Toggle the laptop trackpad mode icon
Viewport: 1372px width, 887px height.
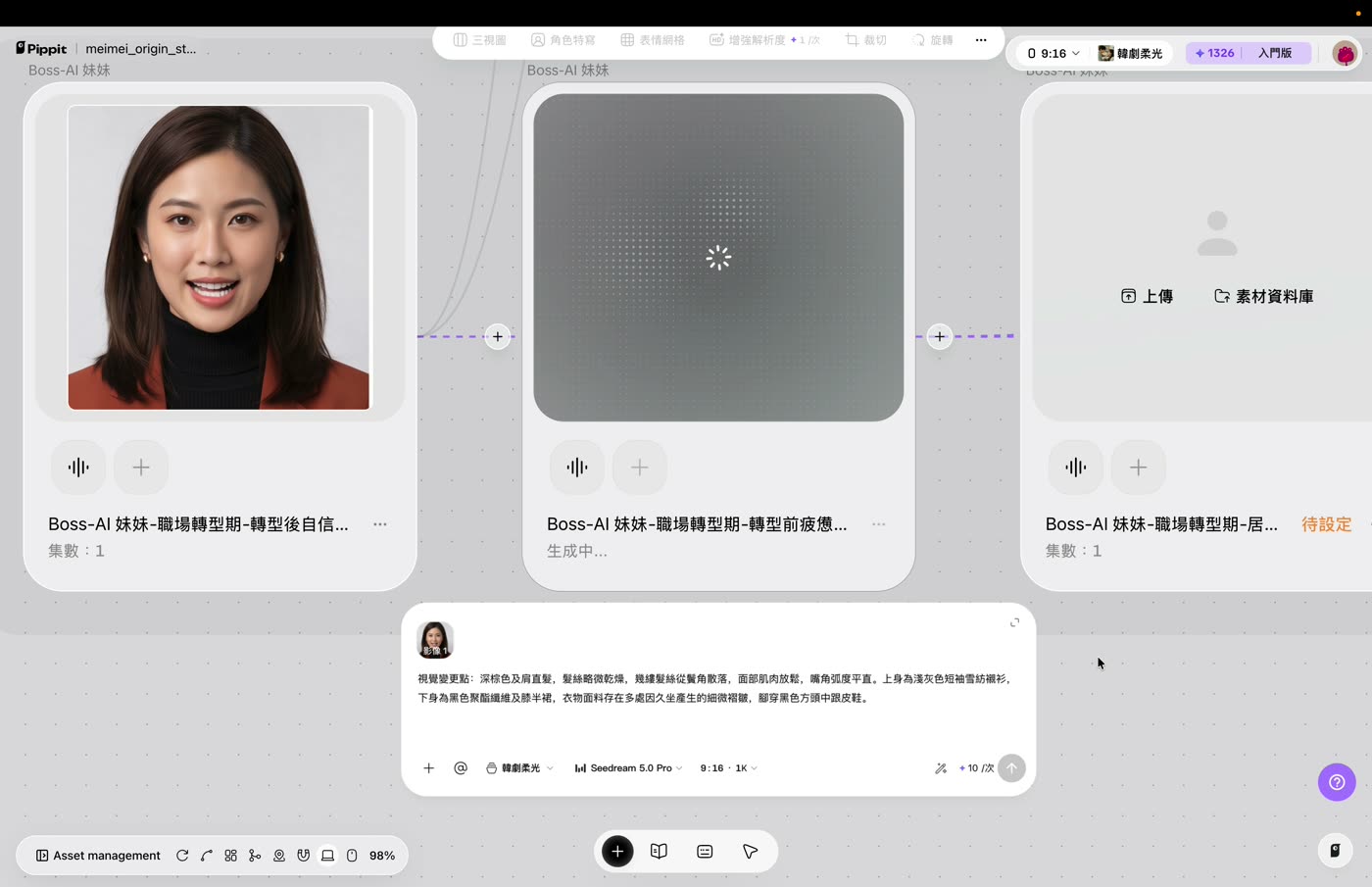pyautogui.click(x=327, y=856)
